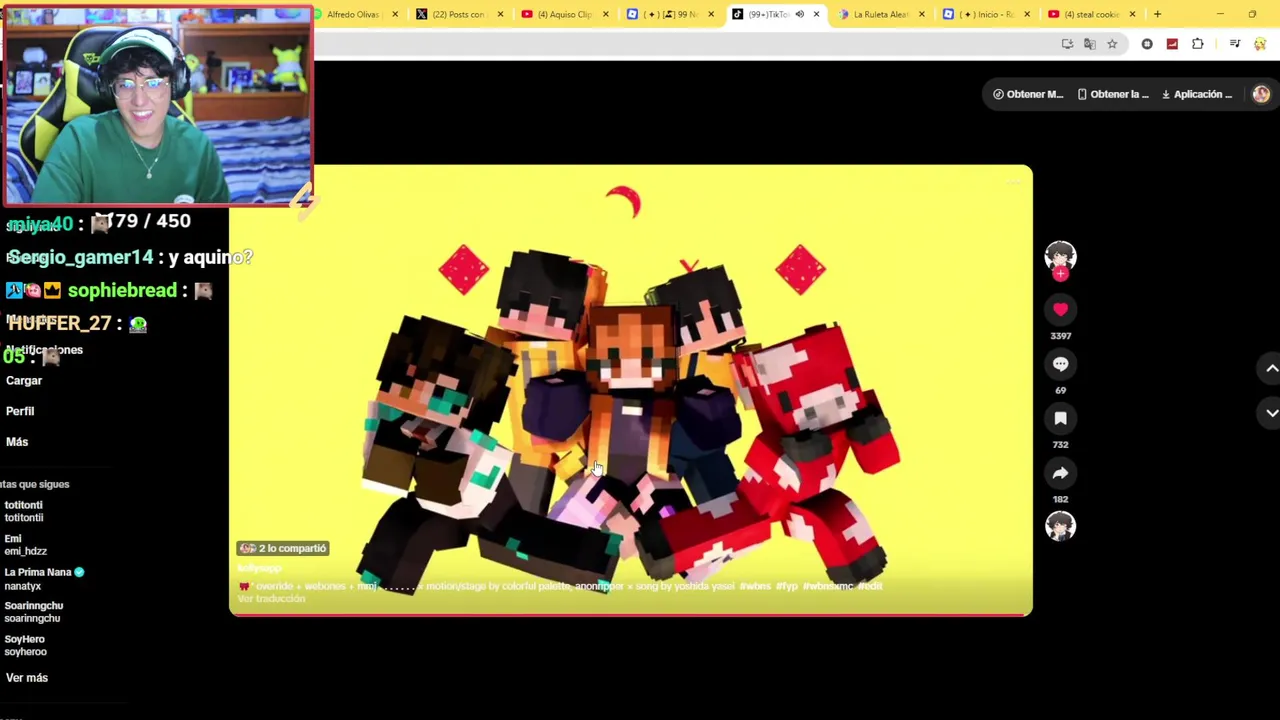Open the comments bubble showing 69
Viewport: 1280px width, 720px height.
[x=1060, y=364]
